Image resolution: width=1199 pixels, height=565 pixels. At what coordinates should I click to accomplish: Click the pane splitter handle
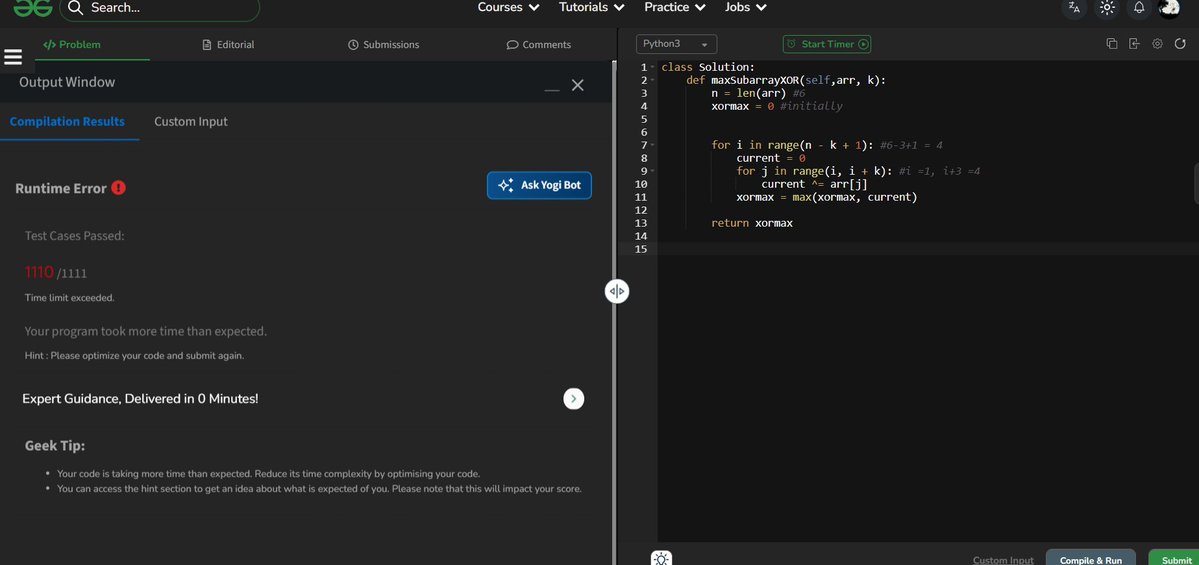click(617, 291)
